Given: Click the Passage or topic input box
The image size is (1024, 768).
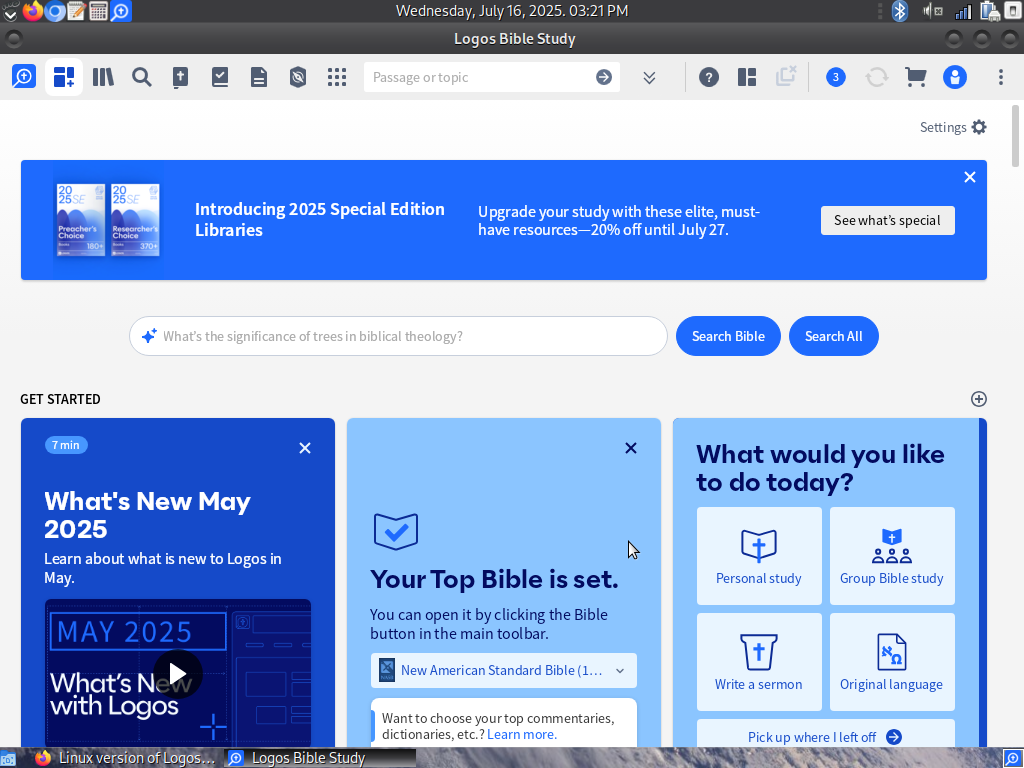Looking at the screenshot, I should pyautogui.click(x=480, y=77).
